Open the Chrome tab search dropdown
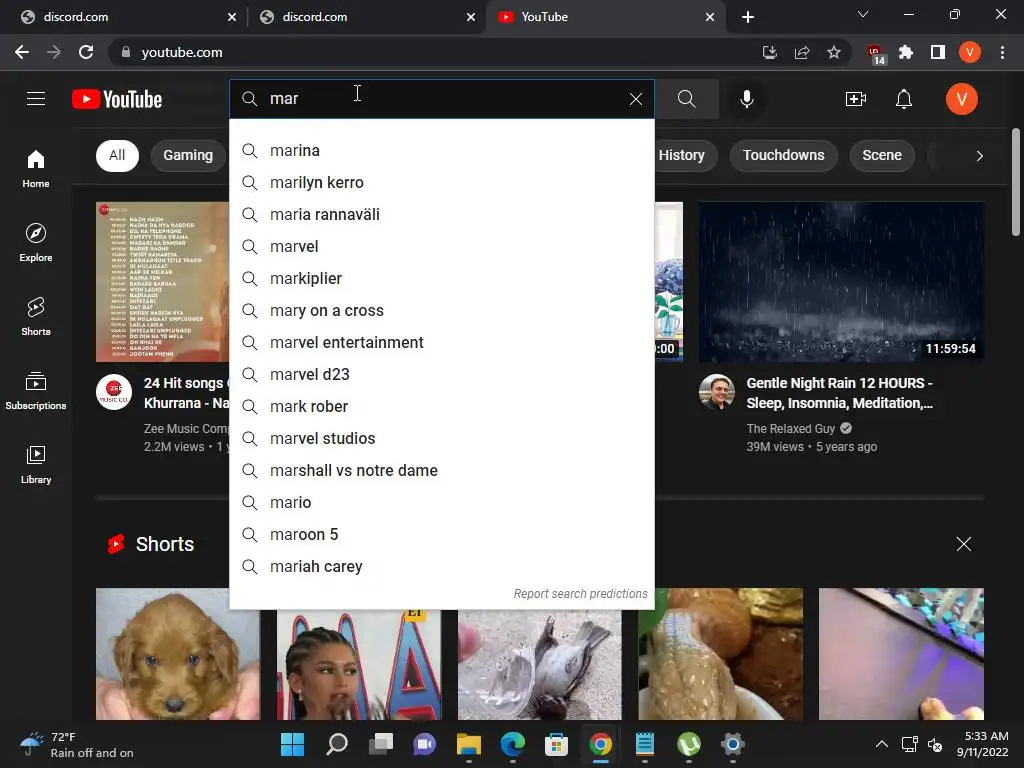The height and width of the screenshot is (768, 1024). [x=863, y=14]
